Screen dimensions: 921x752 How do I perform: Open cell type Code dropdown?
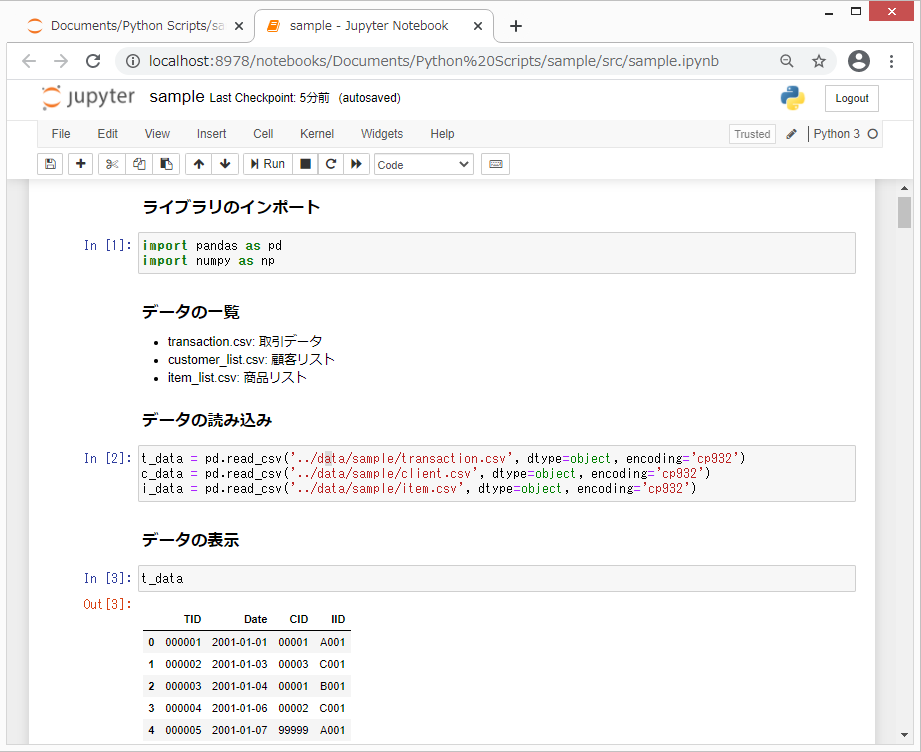(423, 164)
